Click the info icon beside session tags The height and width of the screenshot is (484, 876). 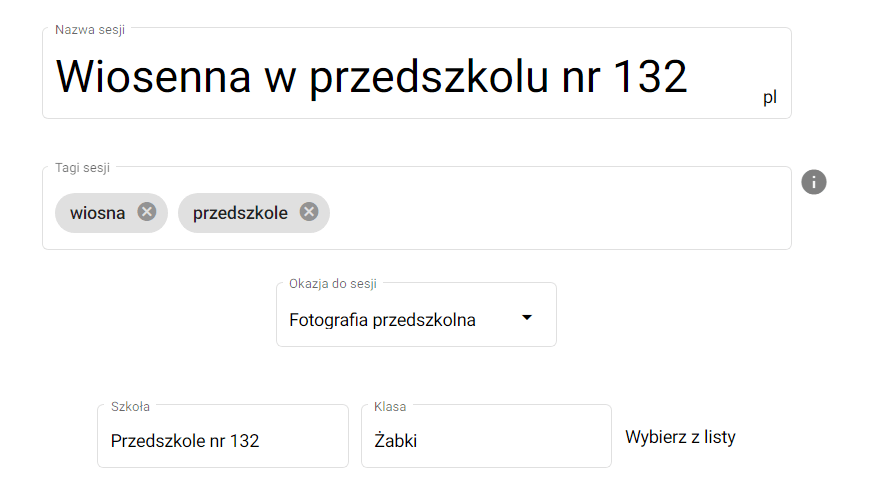tap(814, 182)
